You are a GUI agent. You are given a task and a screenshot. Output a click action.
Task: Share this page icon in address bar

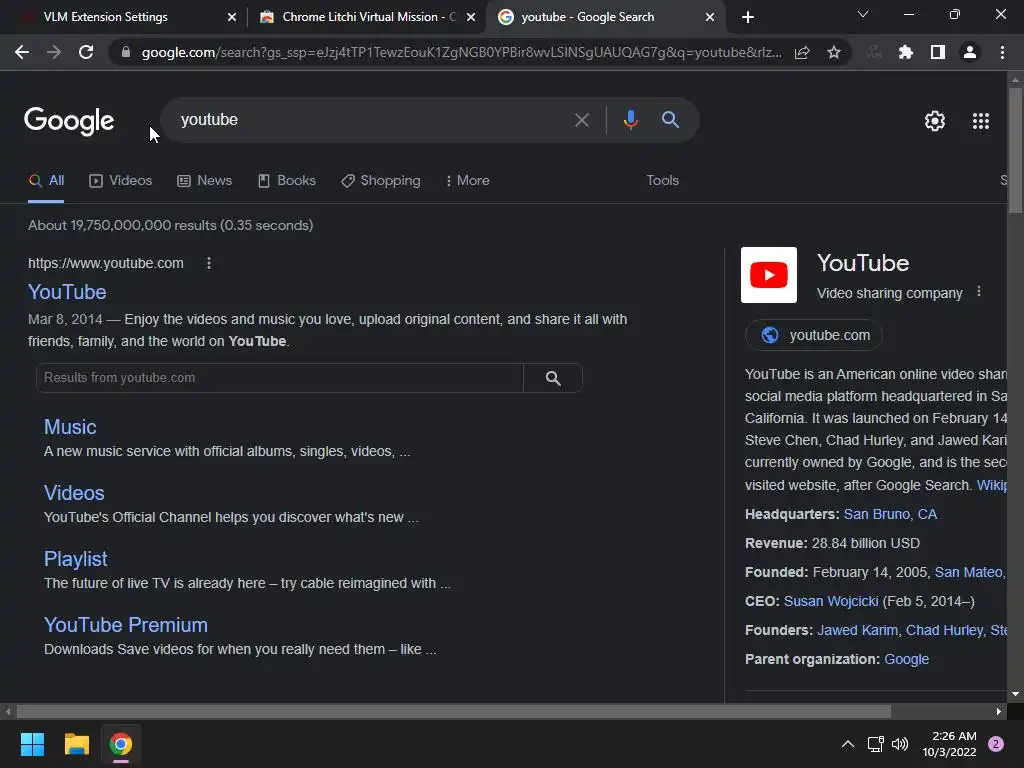tap(802, 52)
